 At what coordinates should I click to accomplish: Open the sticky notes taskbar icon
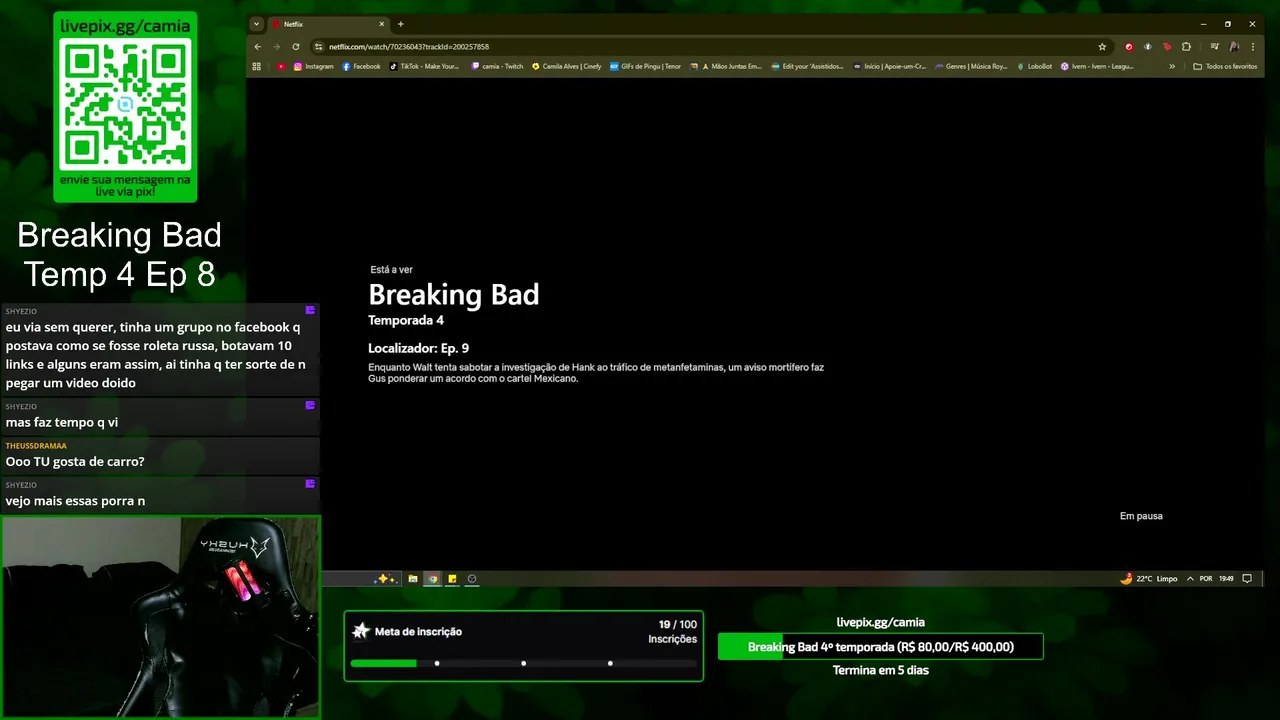[x=452, y=579]
